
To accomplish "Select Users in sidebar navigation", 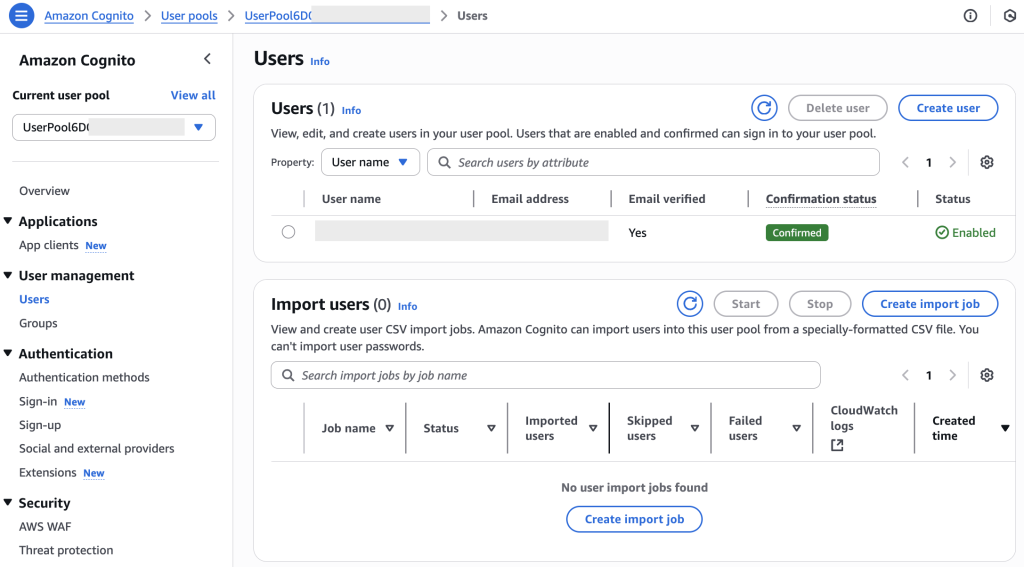I will pyautogui.click(x=34, y=299).
